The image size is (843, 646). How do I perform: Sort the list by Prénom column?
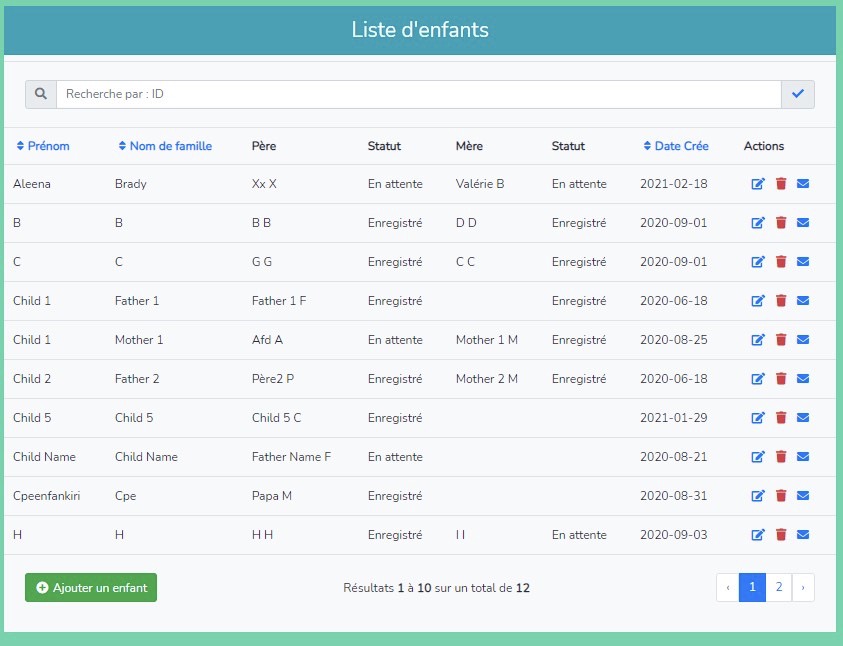pyautogui.click(x=43, y=146)
